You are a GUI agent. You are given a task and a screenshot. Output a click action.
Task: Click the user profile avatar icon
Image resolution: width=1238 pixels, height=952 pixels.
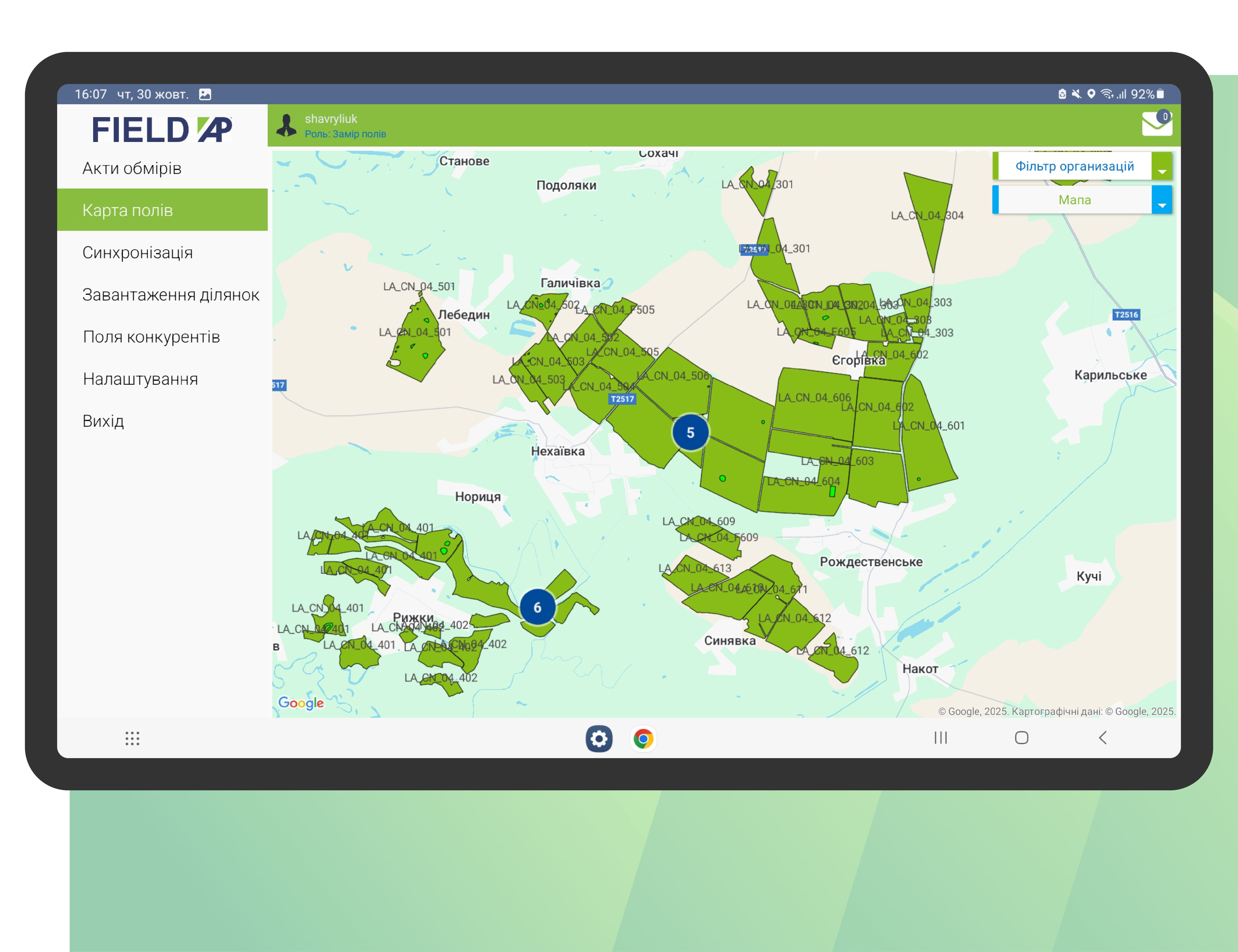286,125
